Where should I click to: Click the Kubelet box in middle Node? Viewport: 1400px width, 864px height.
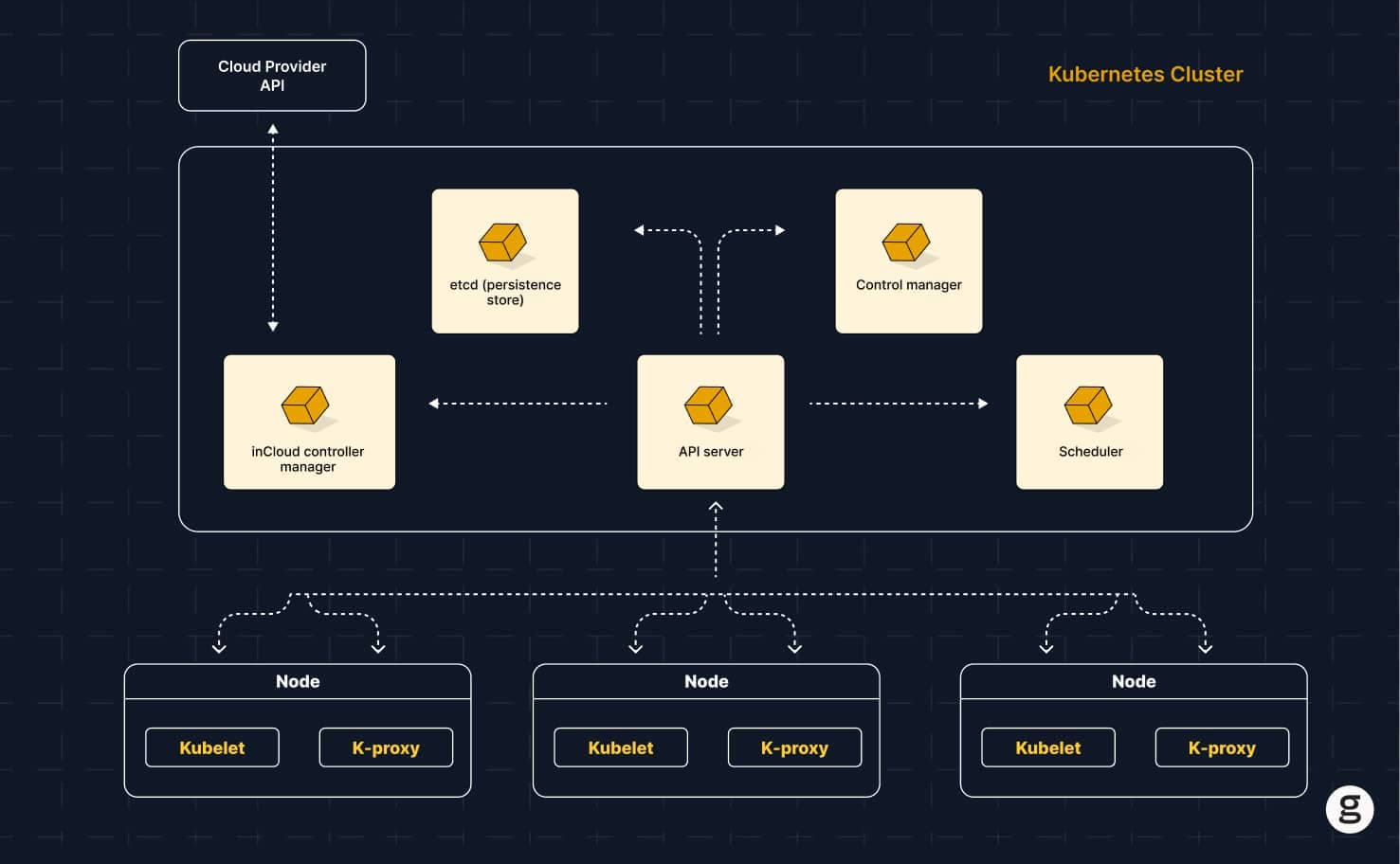pyautogui.click(x=621, y=747)
